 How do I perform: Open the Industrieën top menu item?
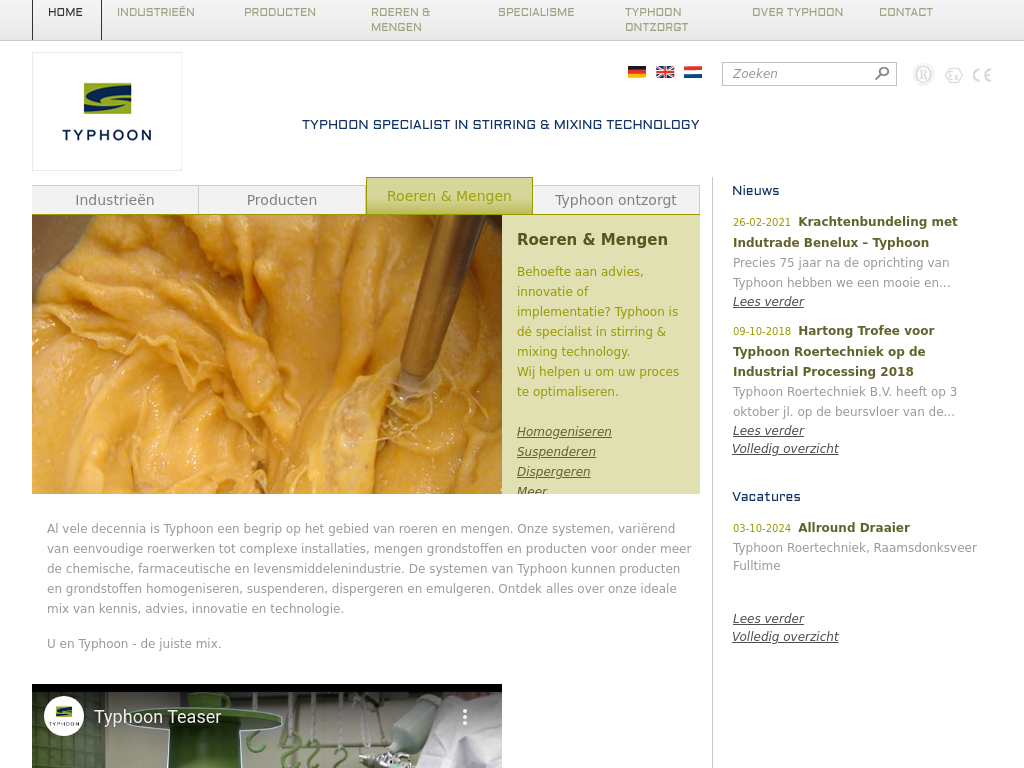[156, 13]
